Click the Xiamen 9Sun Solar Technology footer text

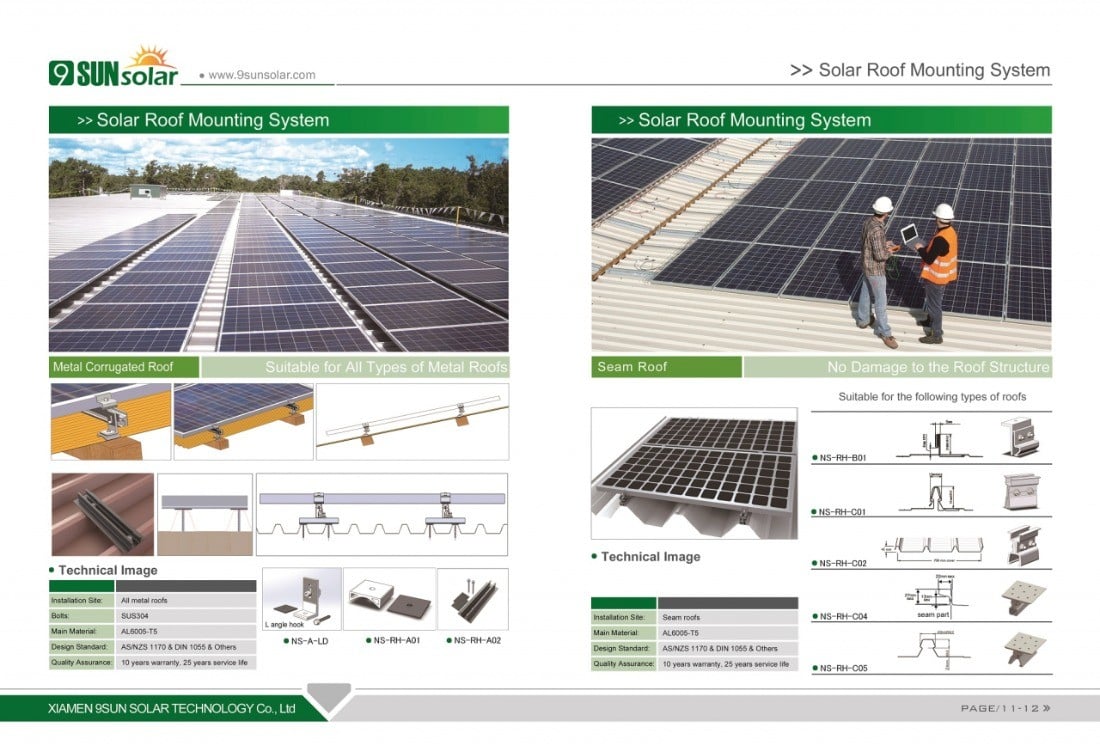pyautogui.click(x=173, y=708)
